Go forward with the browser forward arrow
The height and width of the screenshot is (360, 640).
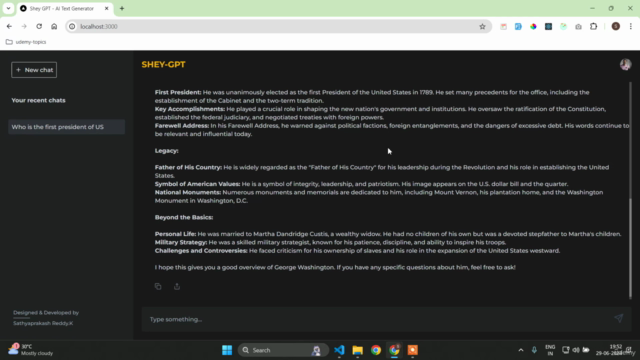24,27
